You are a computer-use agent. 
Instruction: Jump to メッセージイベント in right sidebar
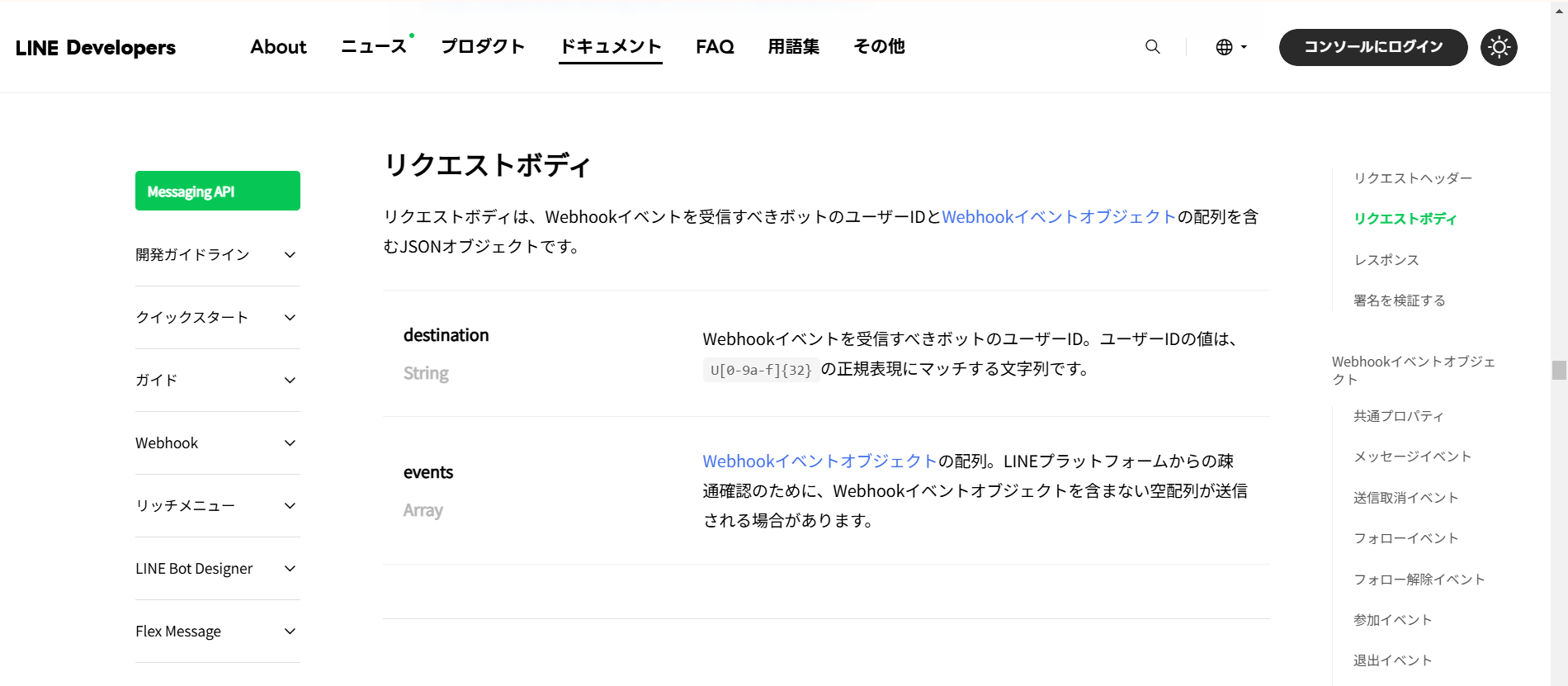[x=1412, y=457]
